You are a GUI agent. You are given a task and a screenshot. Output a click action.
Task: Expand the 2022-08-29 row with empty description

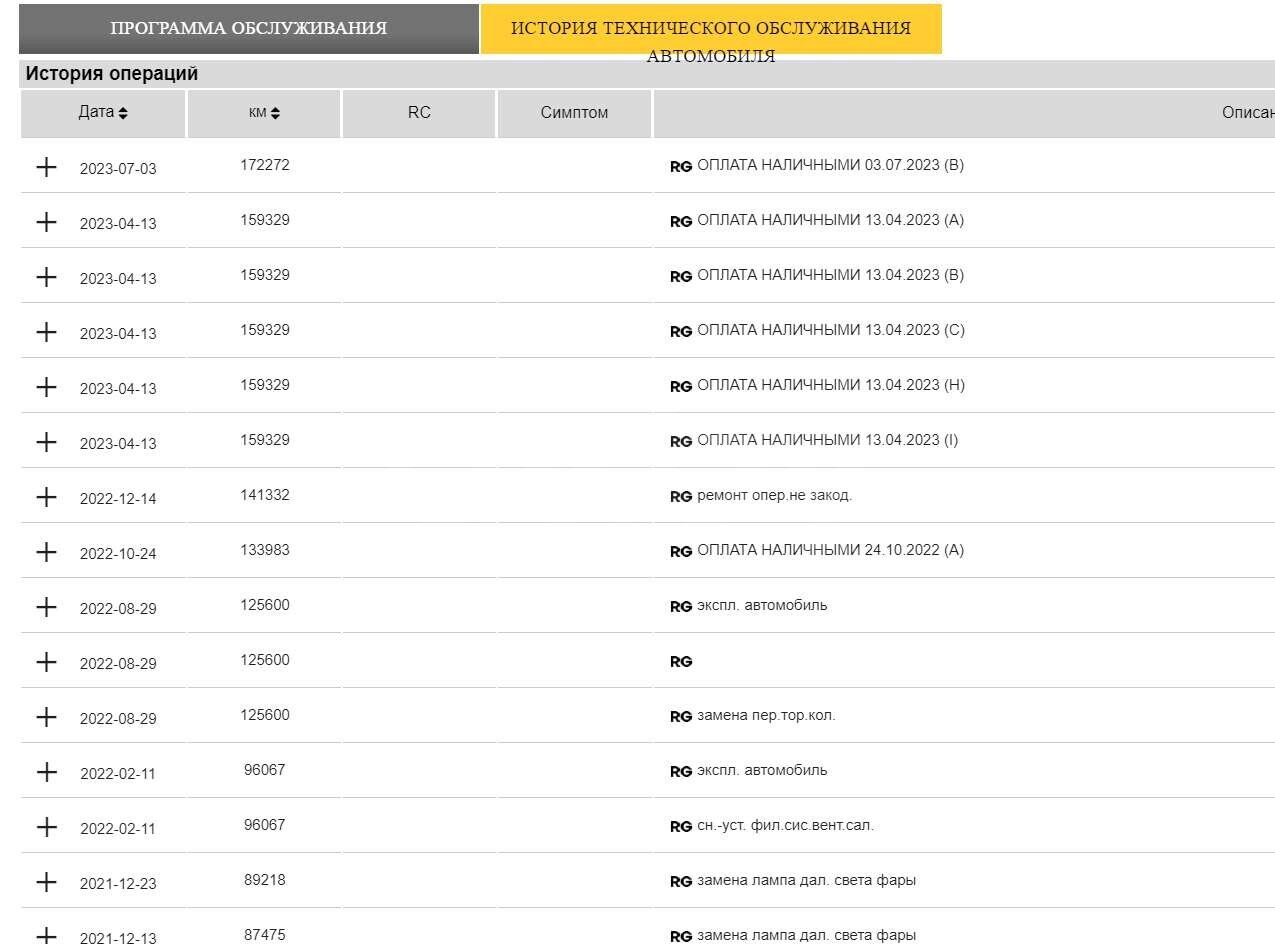46,662
